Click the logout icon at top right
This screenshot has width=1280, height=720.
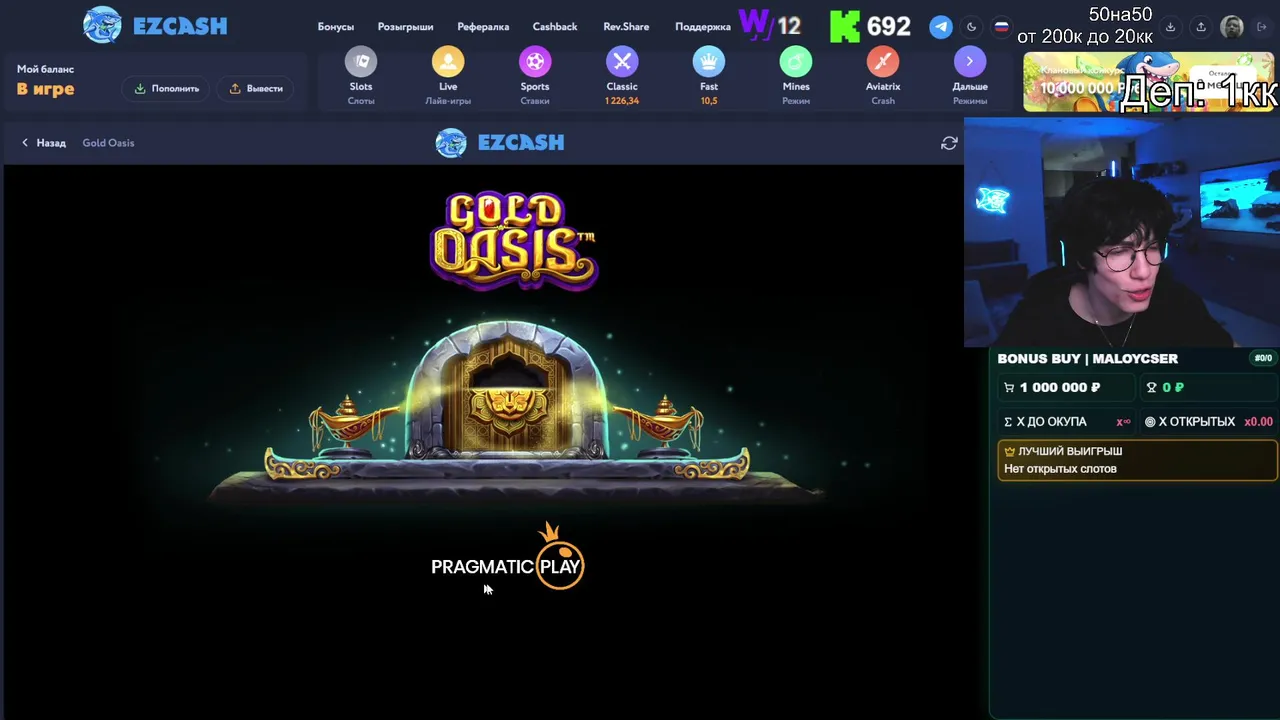pos(1262,27)
